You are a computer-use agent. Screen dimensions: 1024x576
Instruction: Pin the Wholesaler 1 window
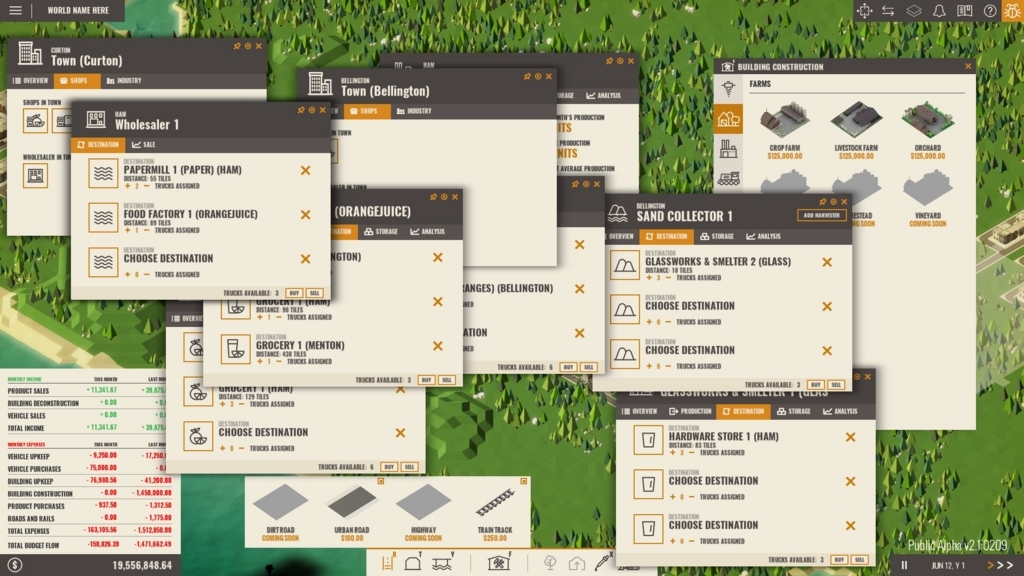coord(301,110)
